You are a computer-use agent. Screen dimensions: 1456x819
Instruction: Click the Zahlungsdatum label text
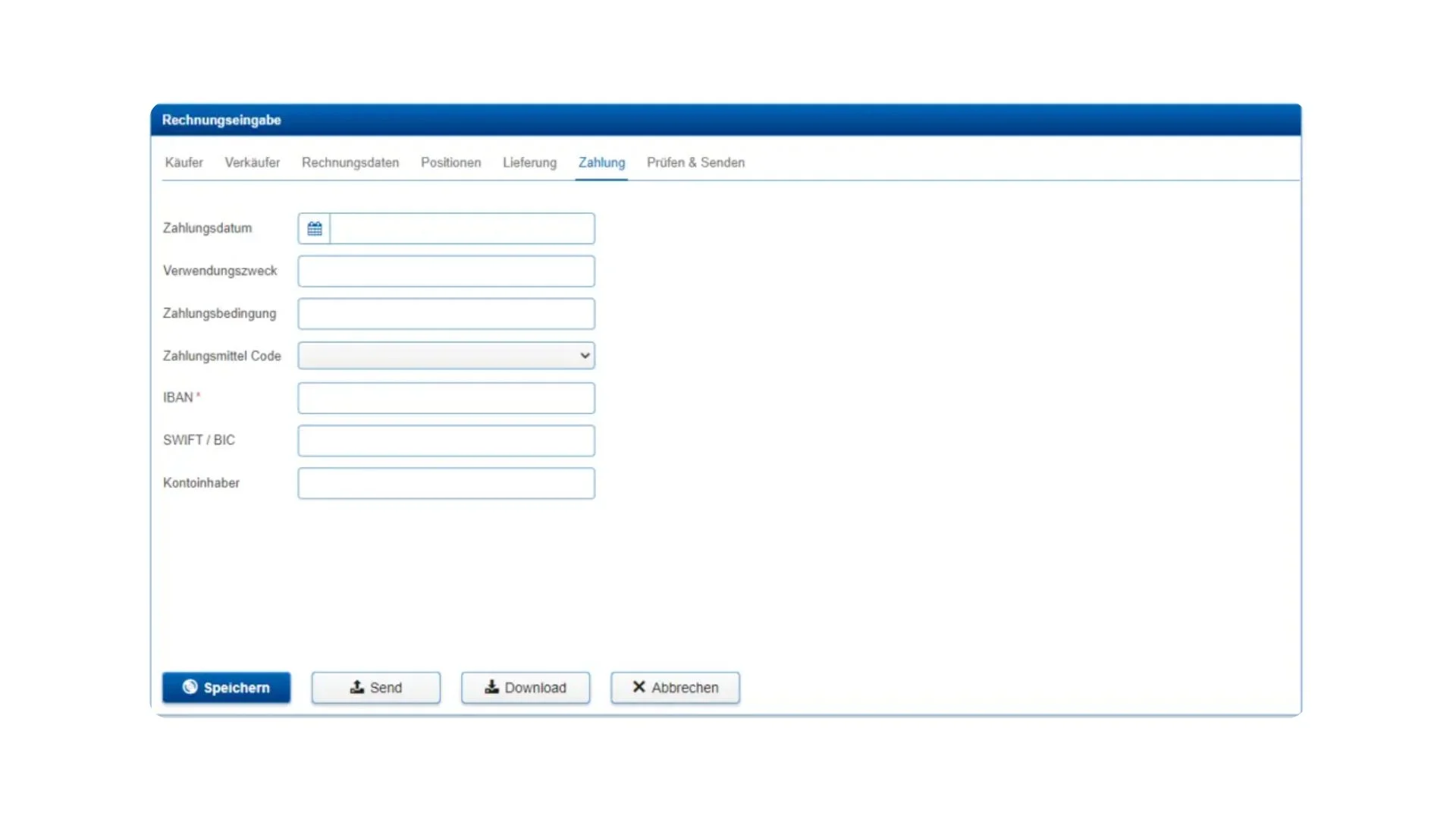click(x=207, y=228)
